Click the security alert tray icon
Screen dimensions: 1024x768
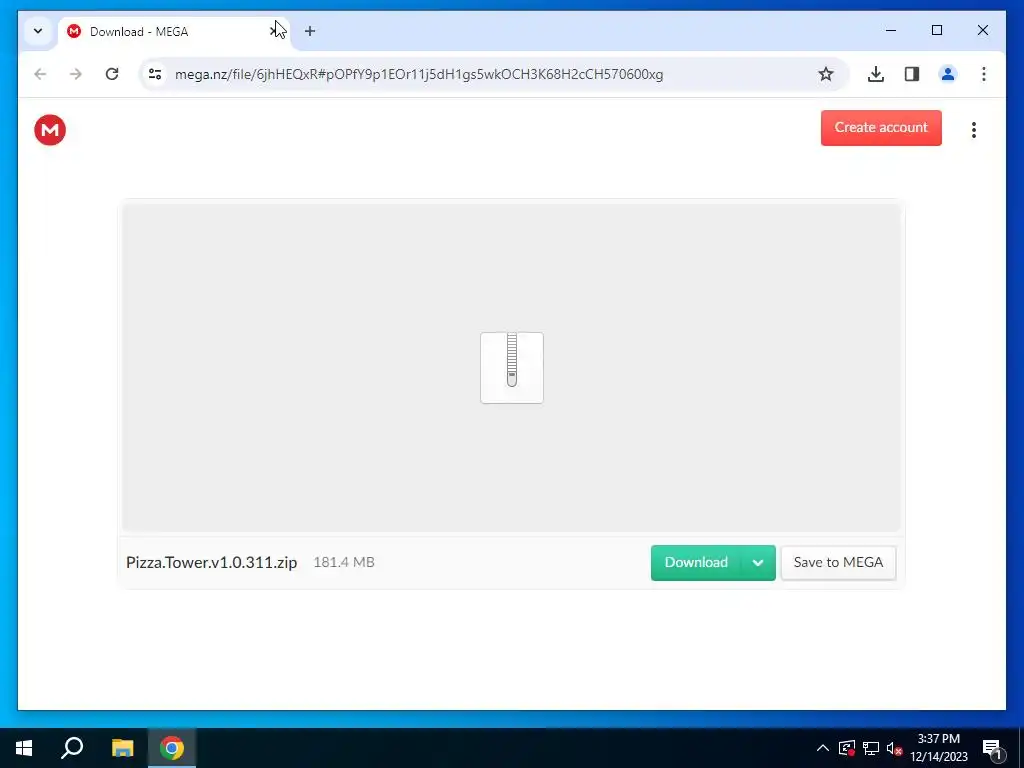pos(847,748)
